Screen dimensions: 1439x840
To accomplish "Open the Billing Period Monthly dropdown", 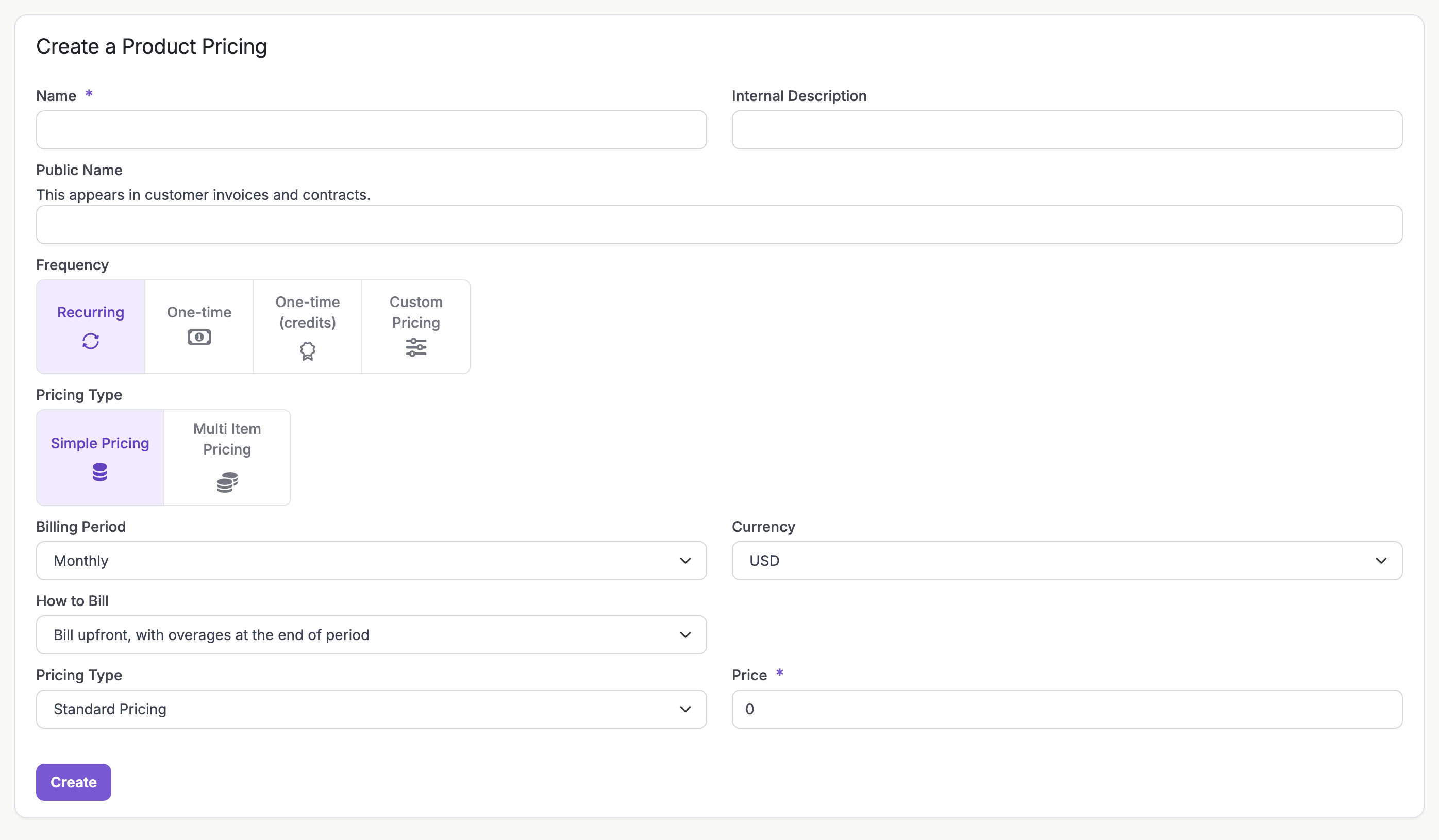I will pyautogui.click(x=371, y=561).
